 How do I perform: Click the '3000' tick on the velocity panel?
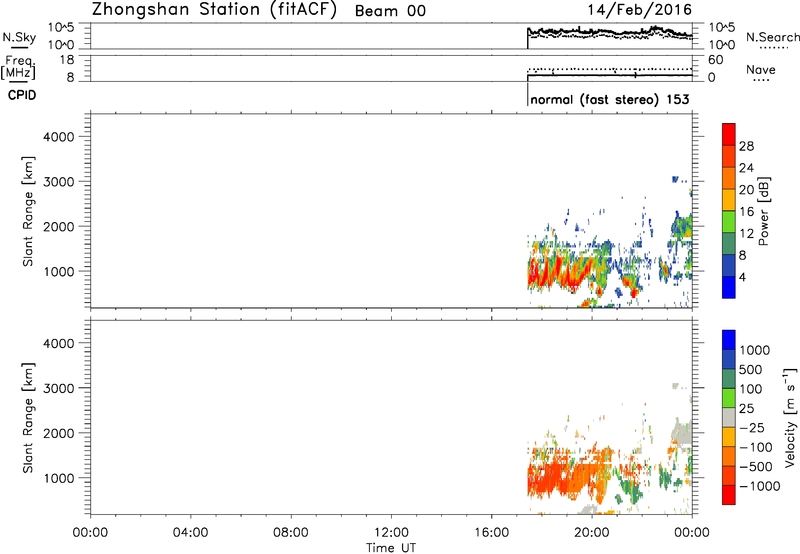click(58, 388)
